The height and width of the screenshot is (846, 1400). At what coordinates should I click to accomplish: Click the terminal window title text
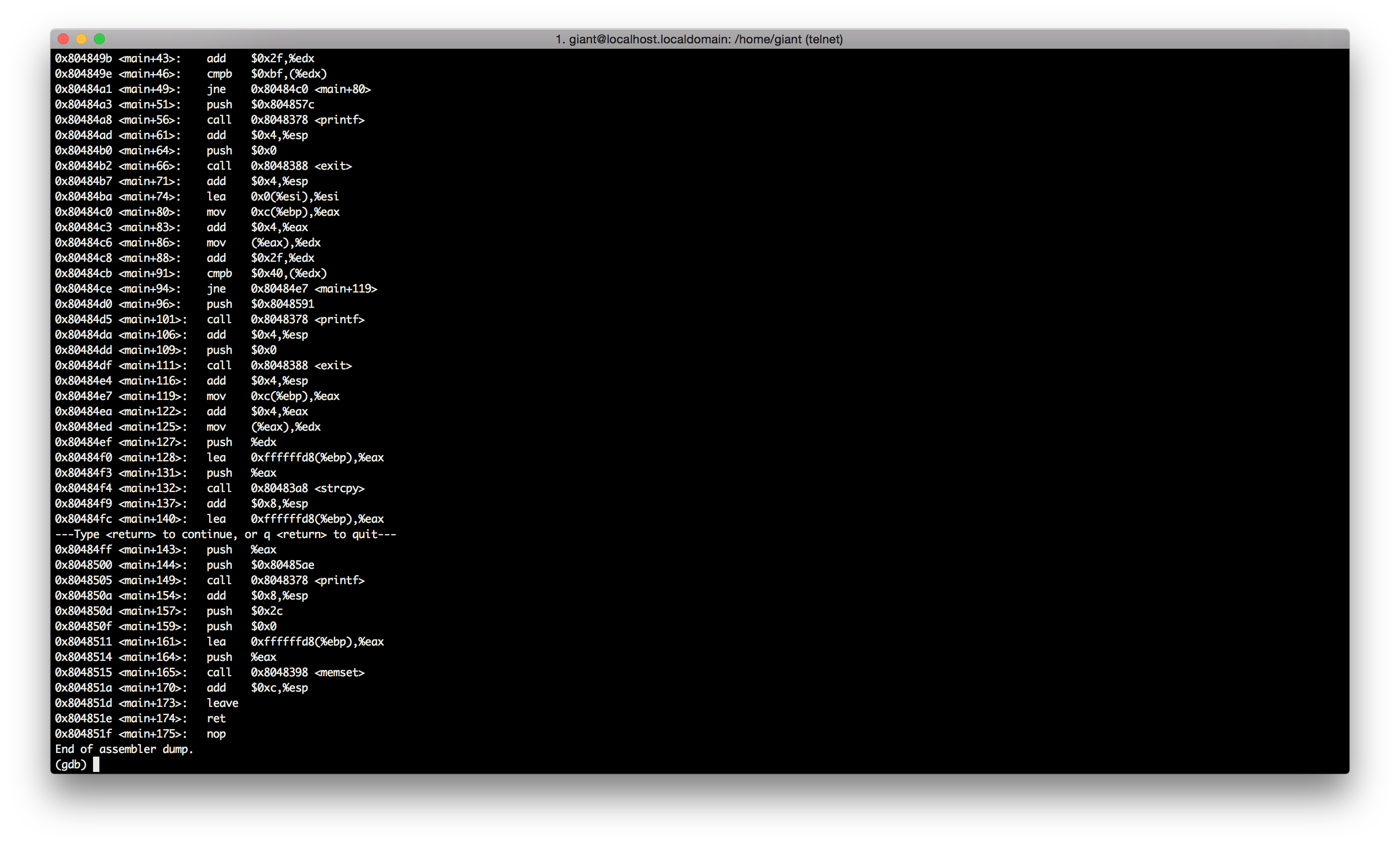pos(699,39)
